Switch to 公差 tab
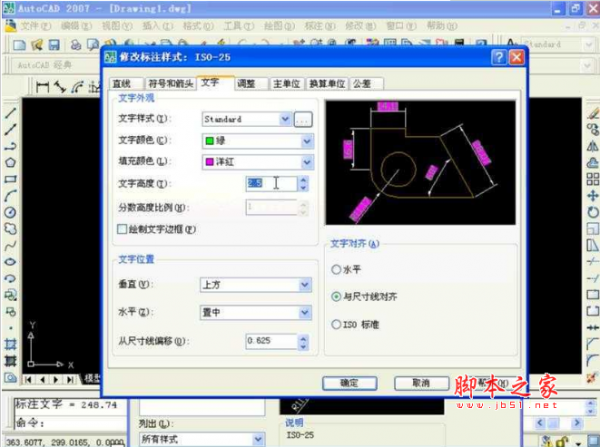The height and width of the screenshot is (447, 600). click(366, 83)
